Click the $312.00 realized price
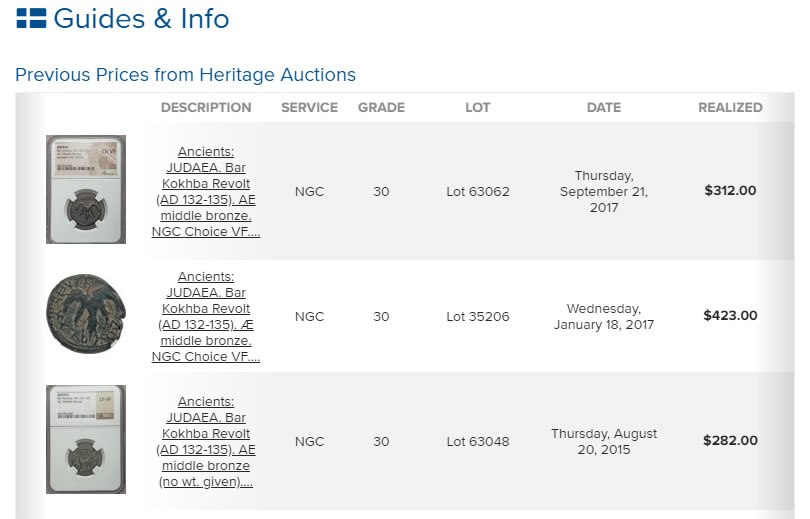 (730, 191)
